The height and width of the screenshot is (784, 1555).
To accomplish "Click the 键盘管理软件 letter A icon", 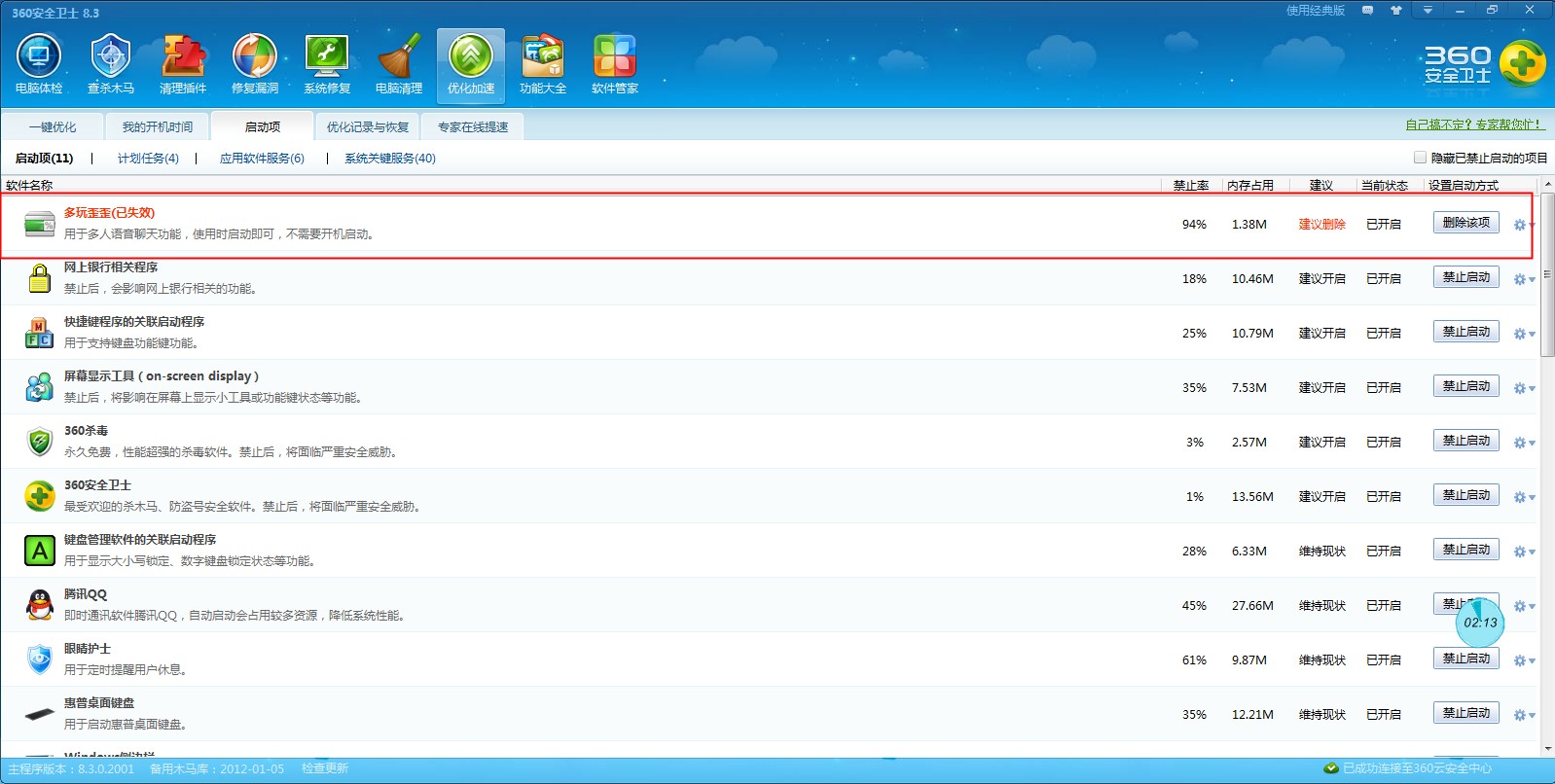I will point(40,551).
